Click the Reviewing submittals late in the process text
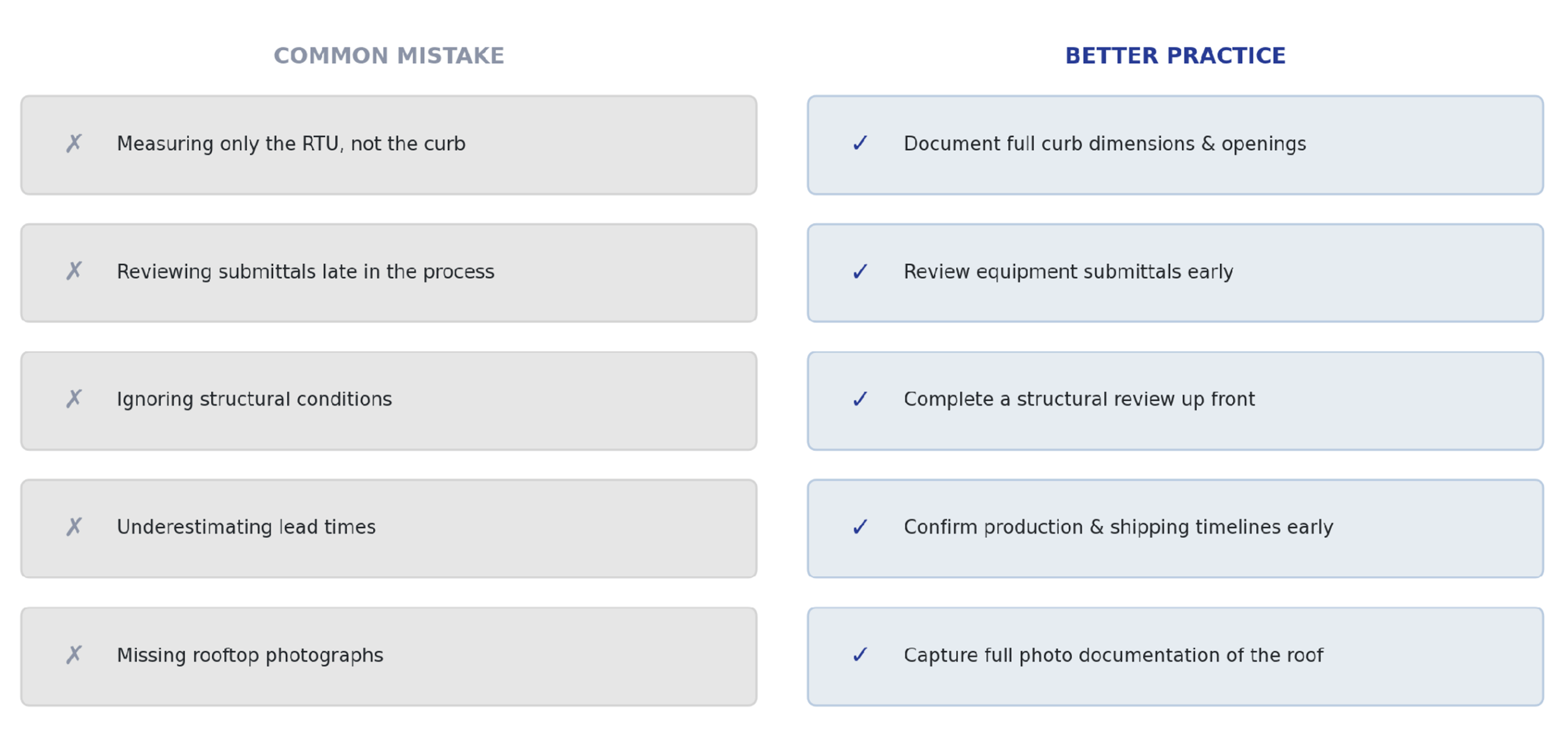1568x740 pixels. 305,271
